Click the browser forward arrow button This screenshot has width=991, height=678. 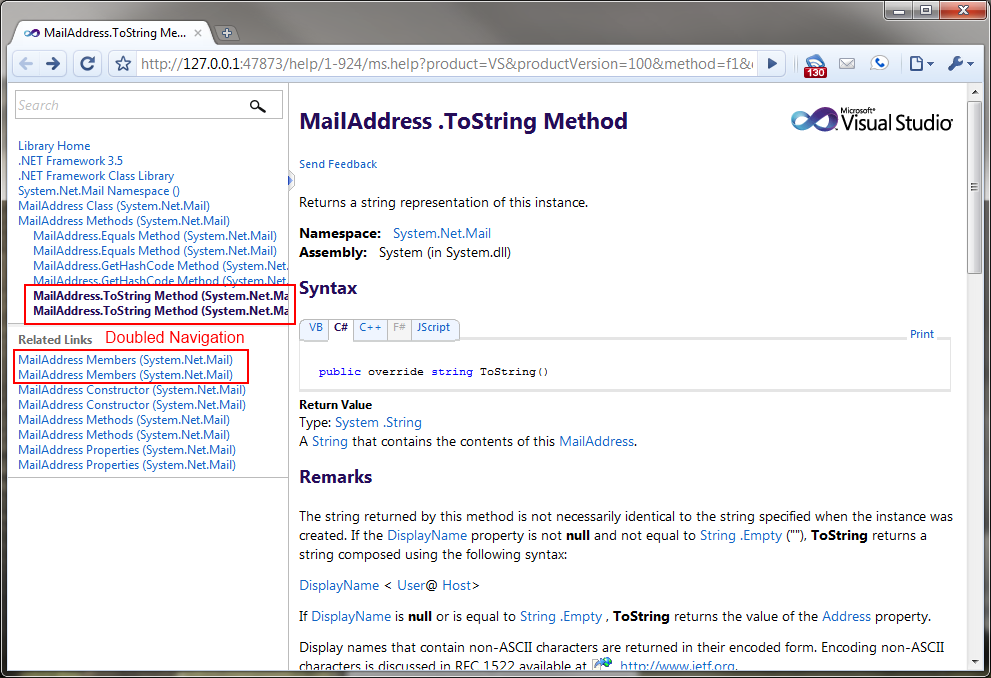point(53,64)
